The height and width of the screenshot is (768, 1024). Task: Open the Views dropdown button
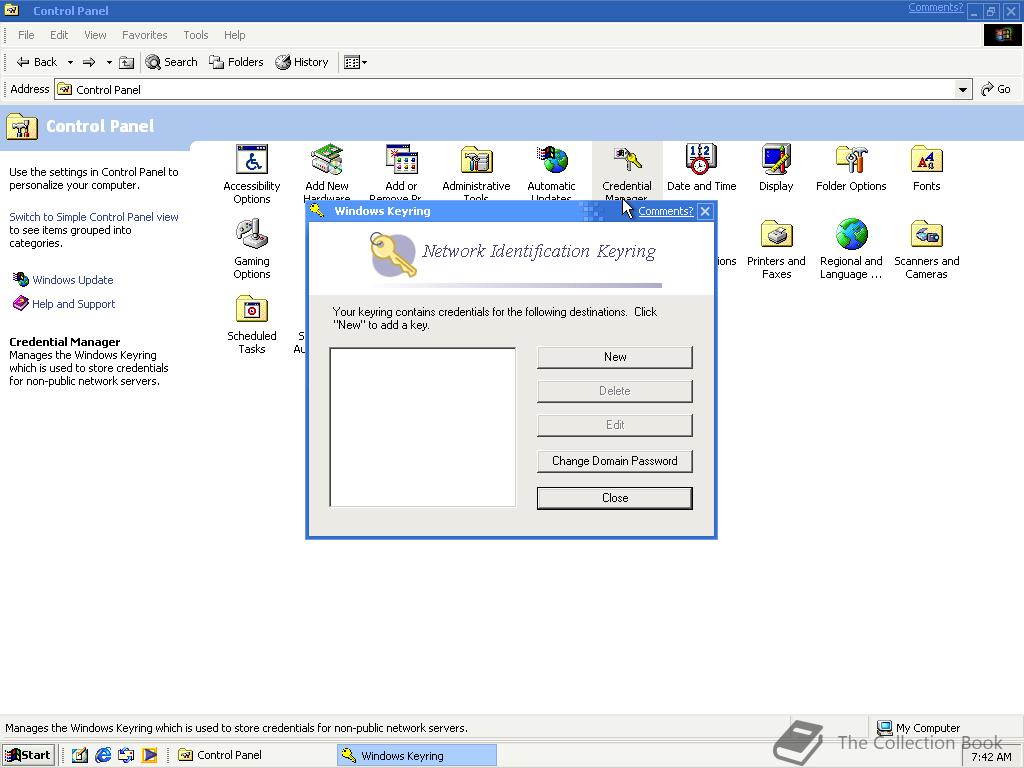click(x=355, y=62)
